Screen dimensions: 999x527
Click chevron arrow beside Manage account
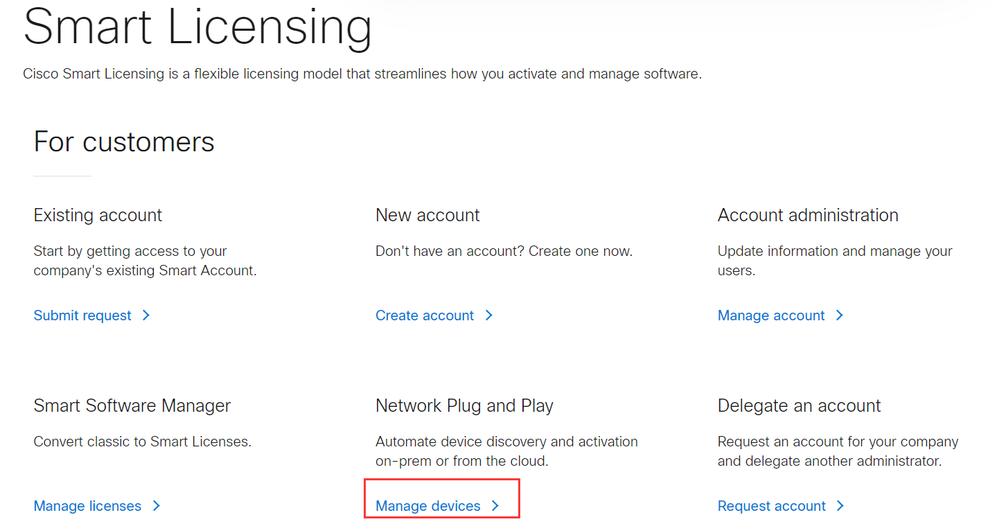(x=840, y=315)
